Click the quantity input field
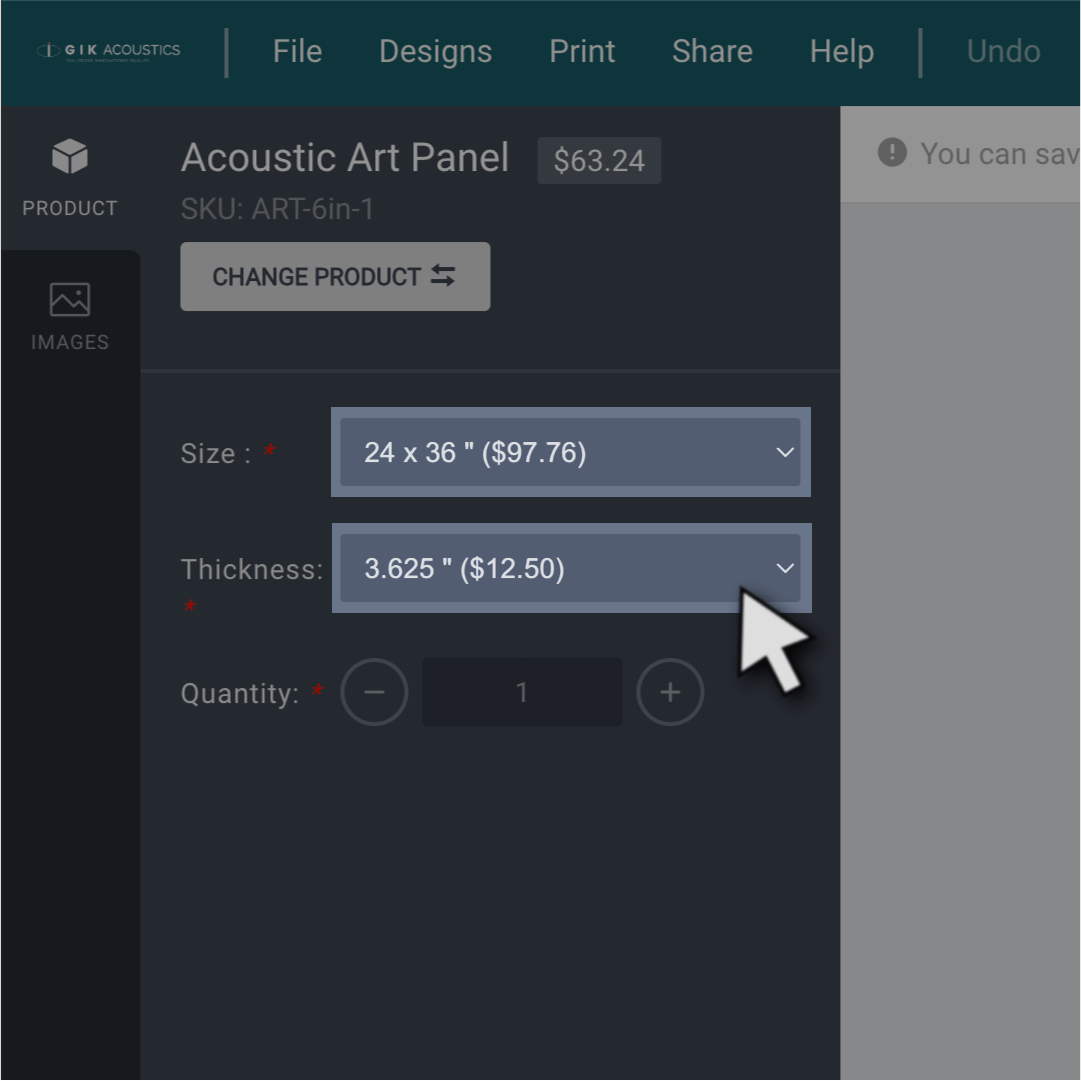 pos(522,692)
